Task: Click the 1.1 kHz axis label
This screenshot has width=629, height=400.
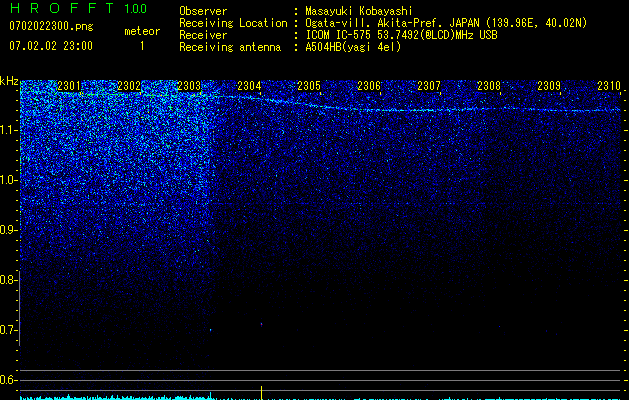Action: [8, 130]
